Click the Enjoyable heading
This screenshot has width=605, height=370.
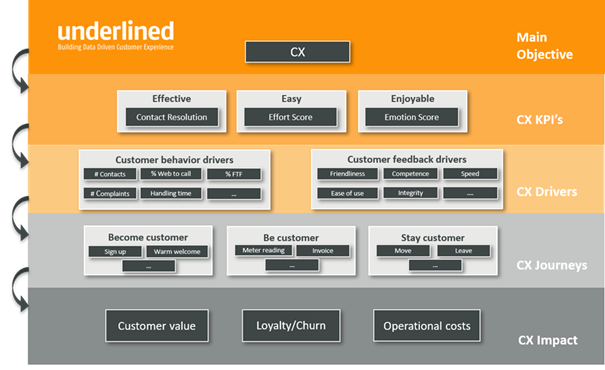pos(412,99)
